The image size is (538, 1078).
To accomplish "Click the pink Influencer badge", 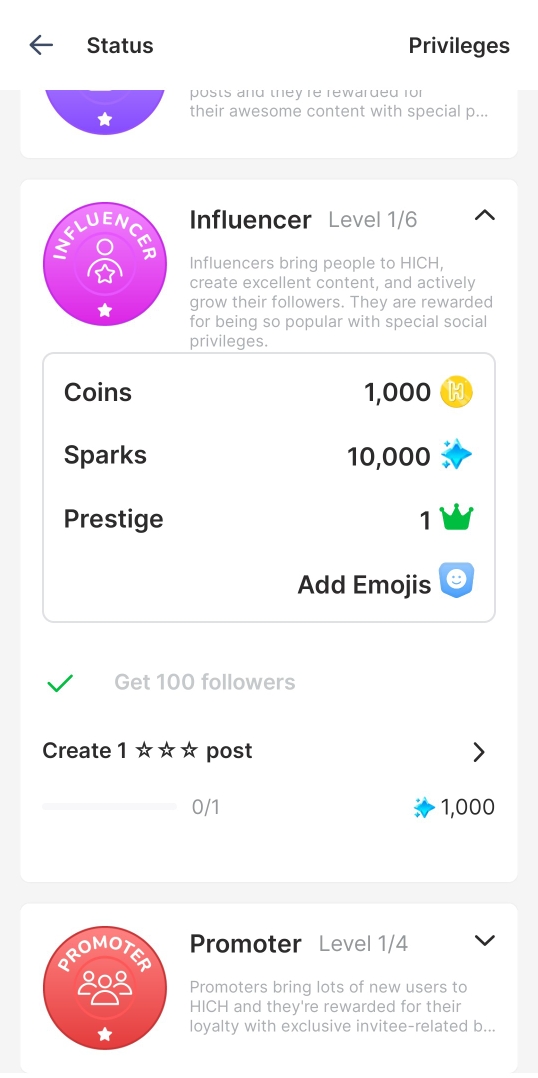I will [104, 263].
